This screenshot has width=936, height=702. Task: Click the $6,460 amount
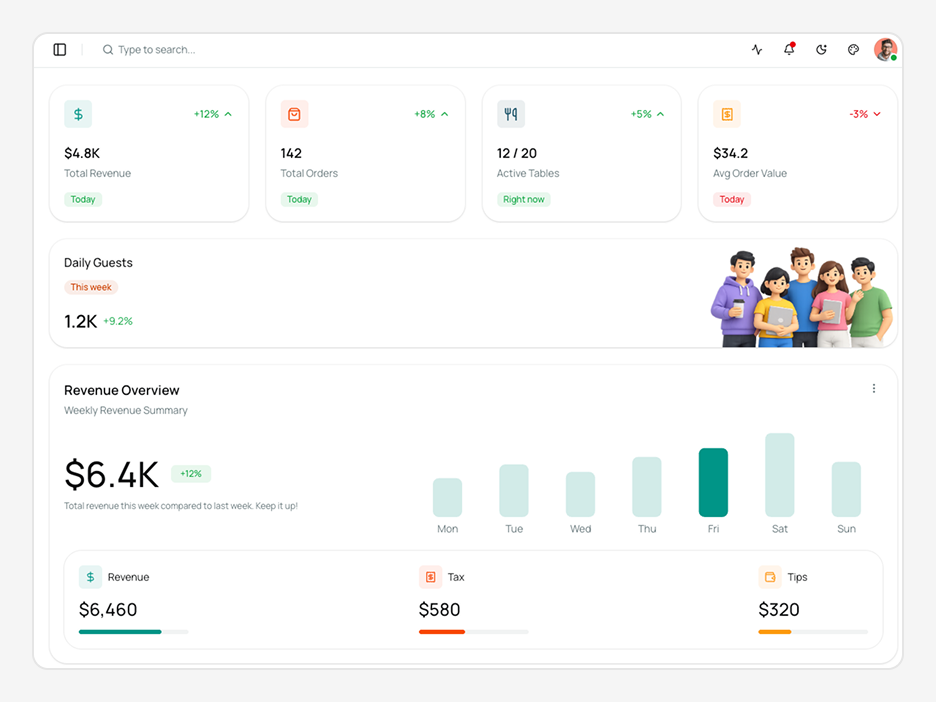tap(108, 609)
